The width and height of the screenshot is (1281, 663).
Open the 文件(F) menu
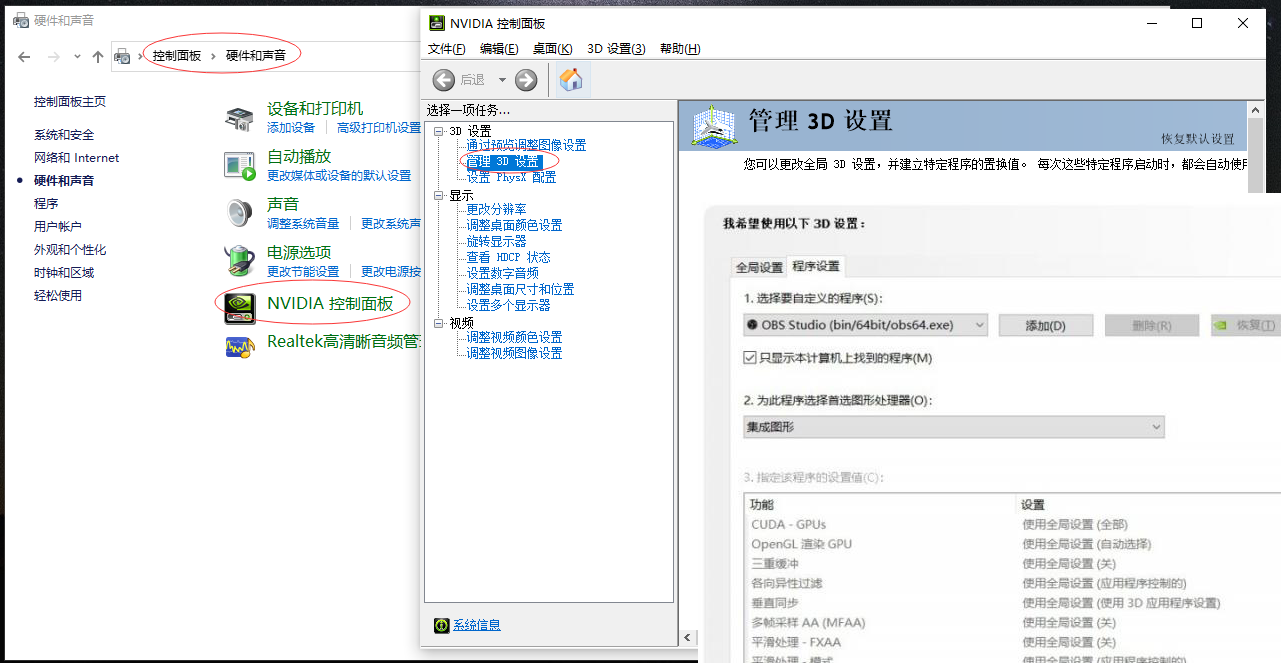447,48
